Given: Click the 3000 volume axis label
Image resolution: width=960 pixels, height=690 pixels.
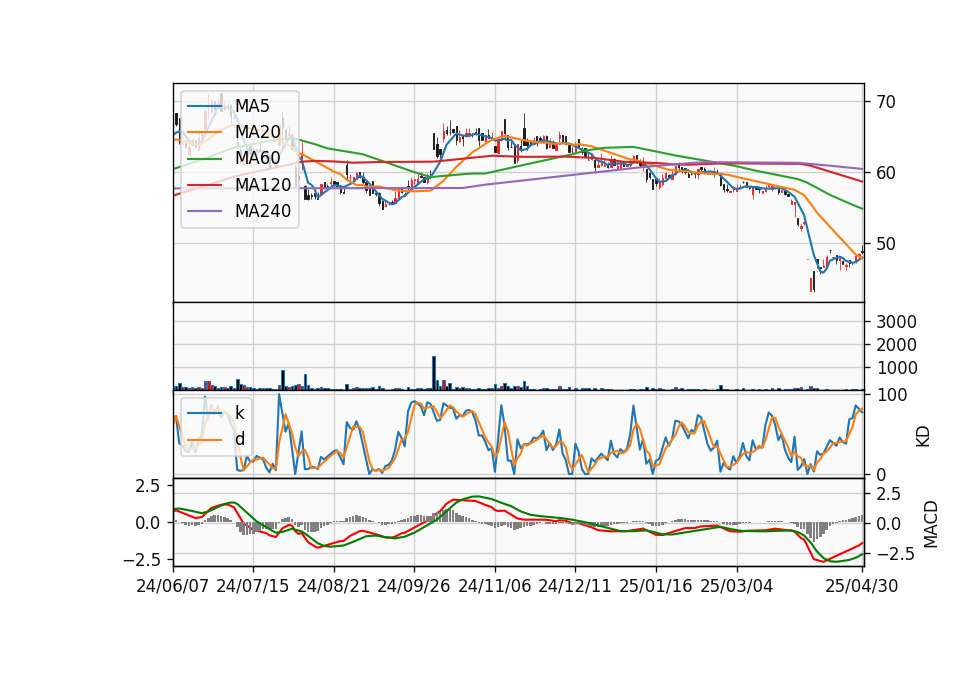Looking at the screenshot, I should [x=896, y=322].
